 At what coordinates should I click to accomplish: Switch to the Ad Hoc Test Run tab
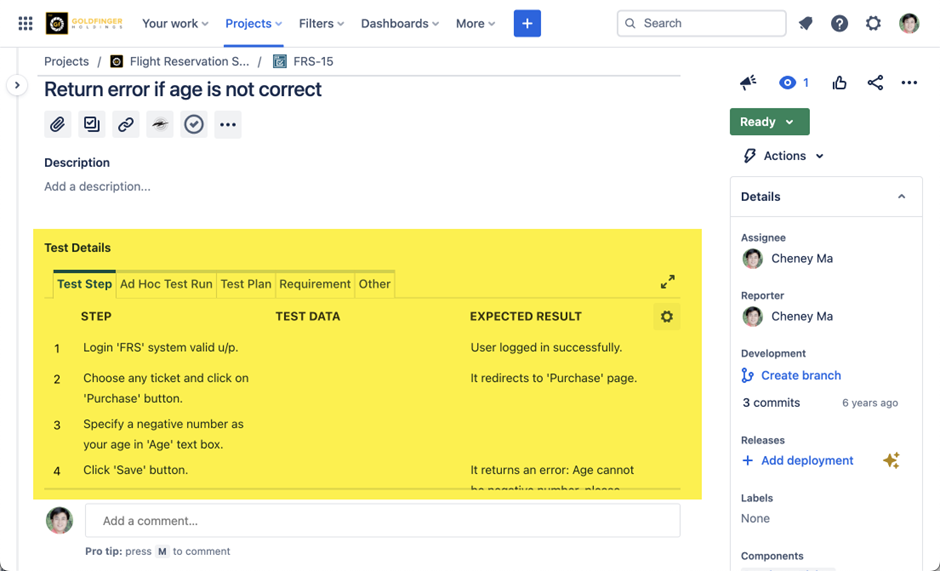[x=166, y=284]
